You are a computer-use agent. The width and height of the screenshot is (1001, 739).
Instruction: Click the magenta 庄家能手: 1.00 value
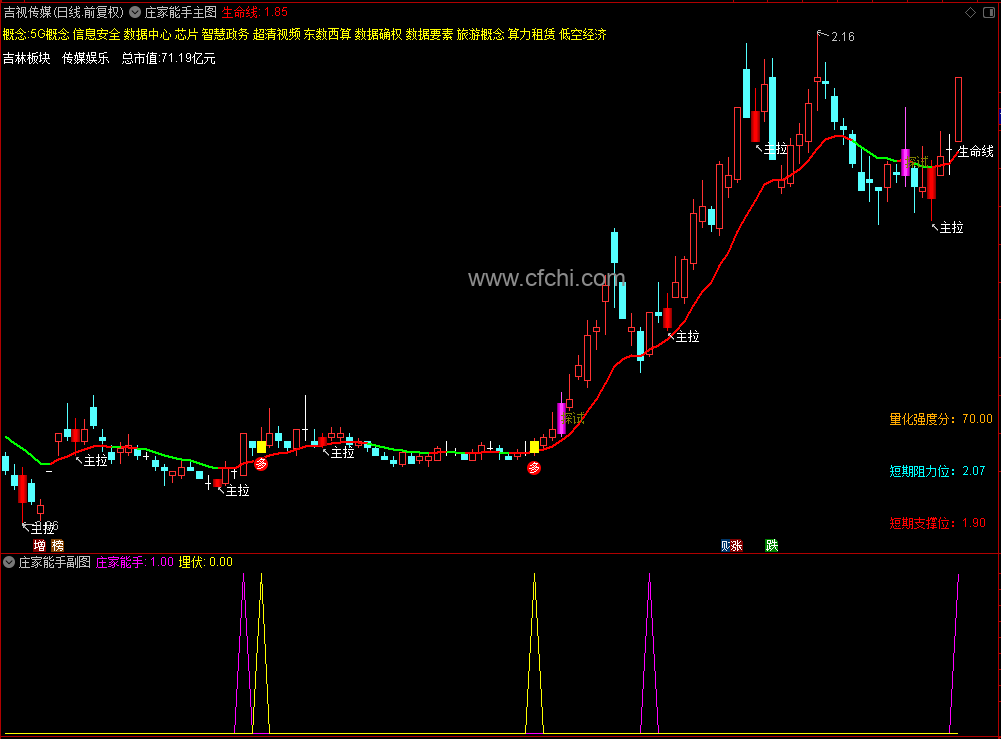[x=135, y=562]
